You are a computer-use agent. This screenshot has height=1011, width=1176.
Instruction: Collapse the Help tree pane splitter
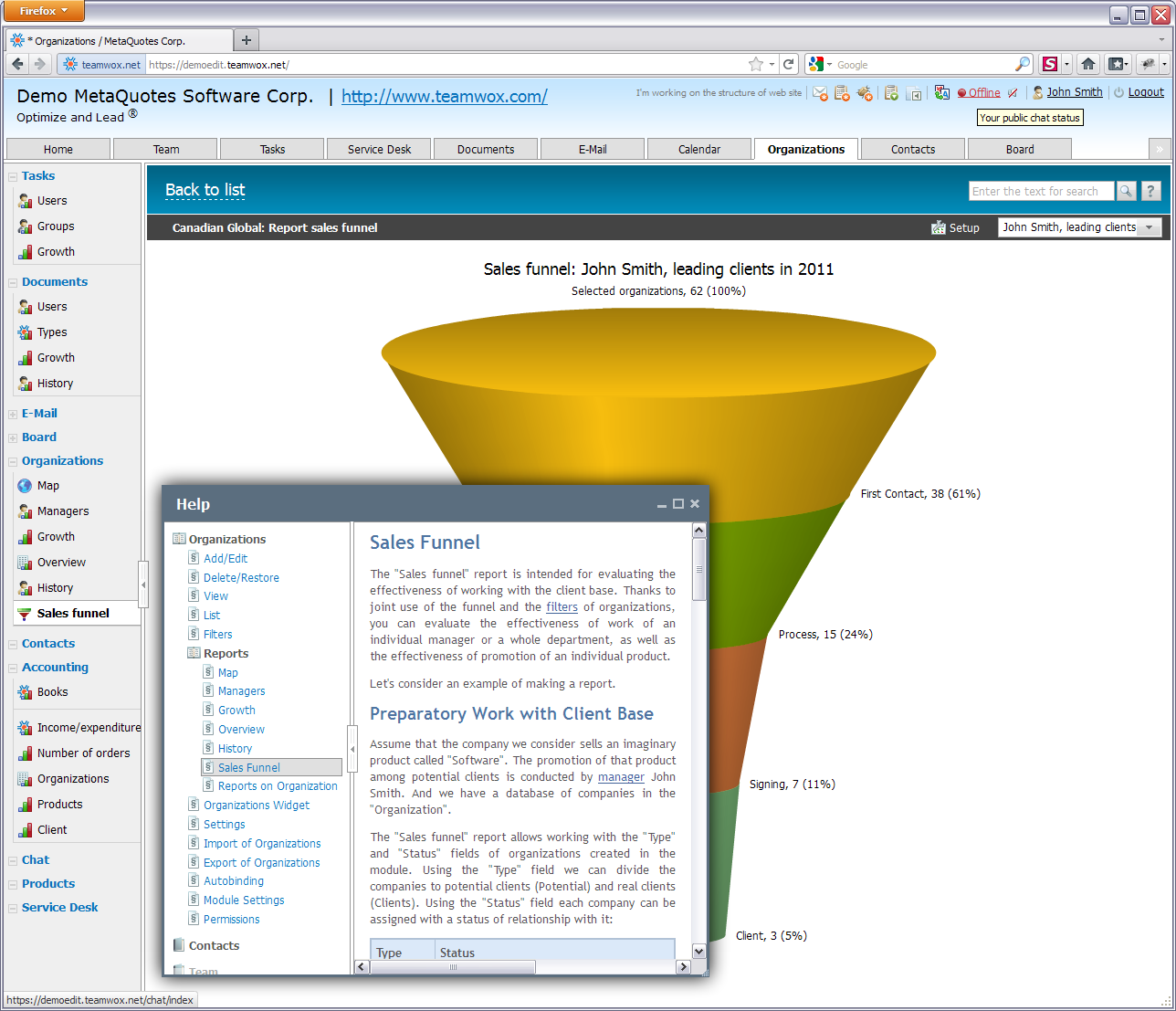point(352,749)
